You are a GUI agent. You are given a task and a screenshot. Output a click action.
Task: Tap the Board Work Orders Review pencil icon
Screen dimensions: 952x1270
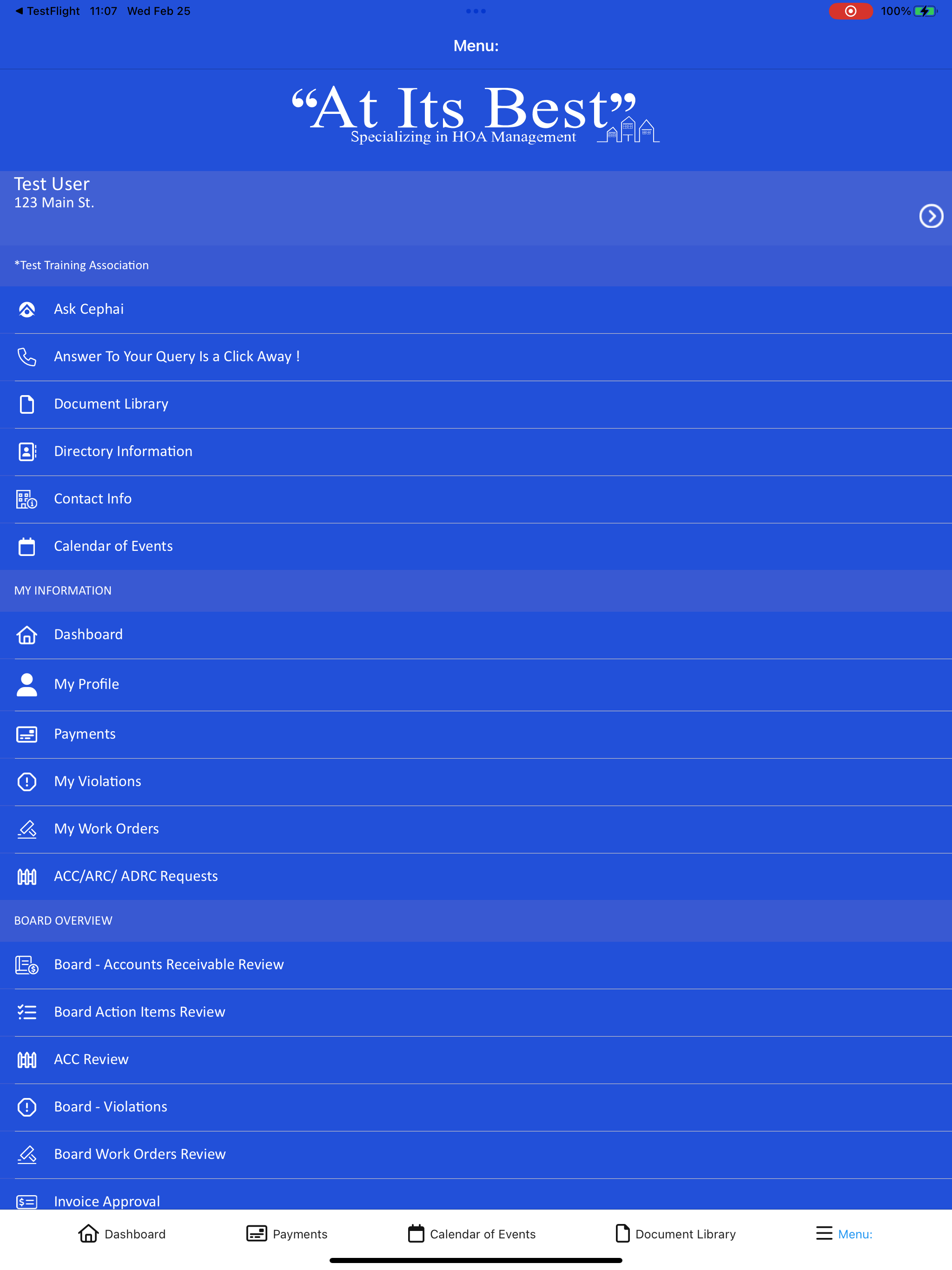pos(26,1155)
